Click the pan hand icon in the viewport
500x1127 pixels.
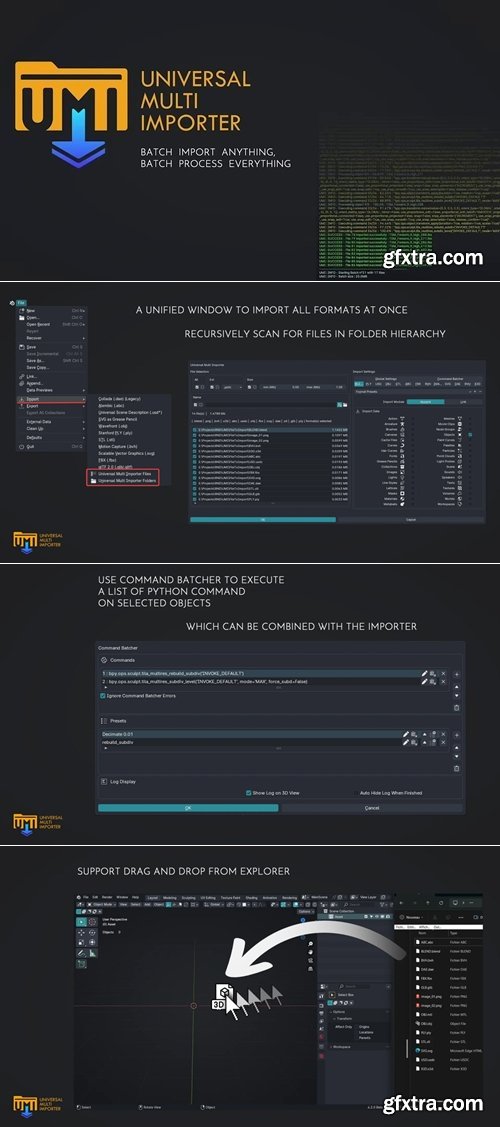point(310,952)
